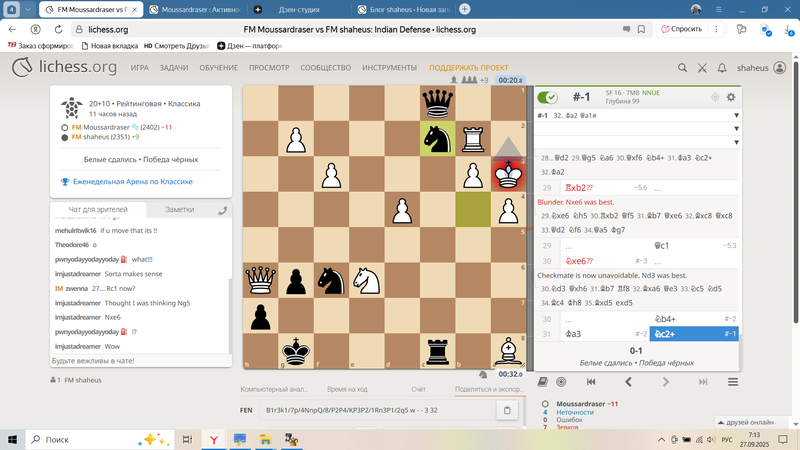
Task: Open the analysis hamburger menu
Action: [x=733, y=382]
